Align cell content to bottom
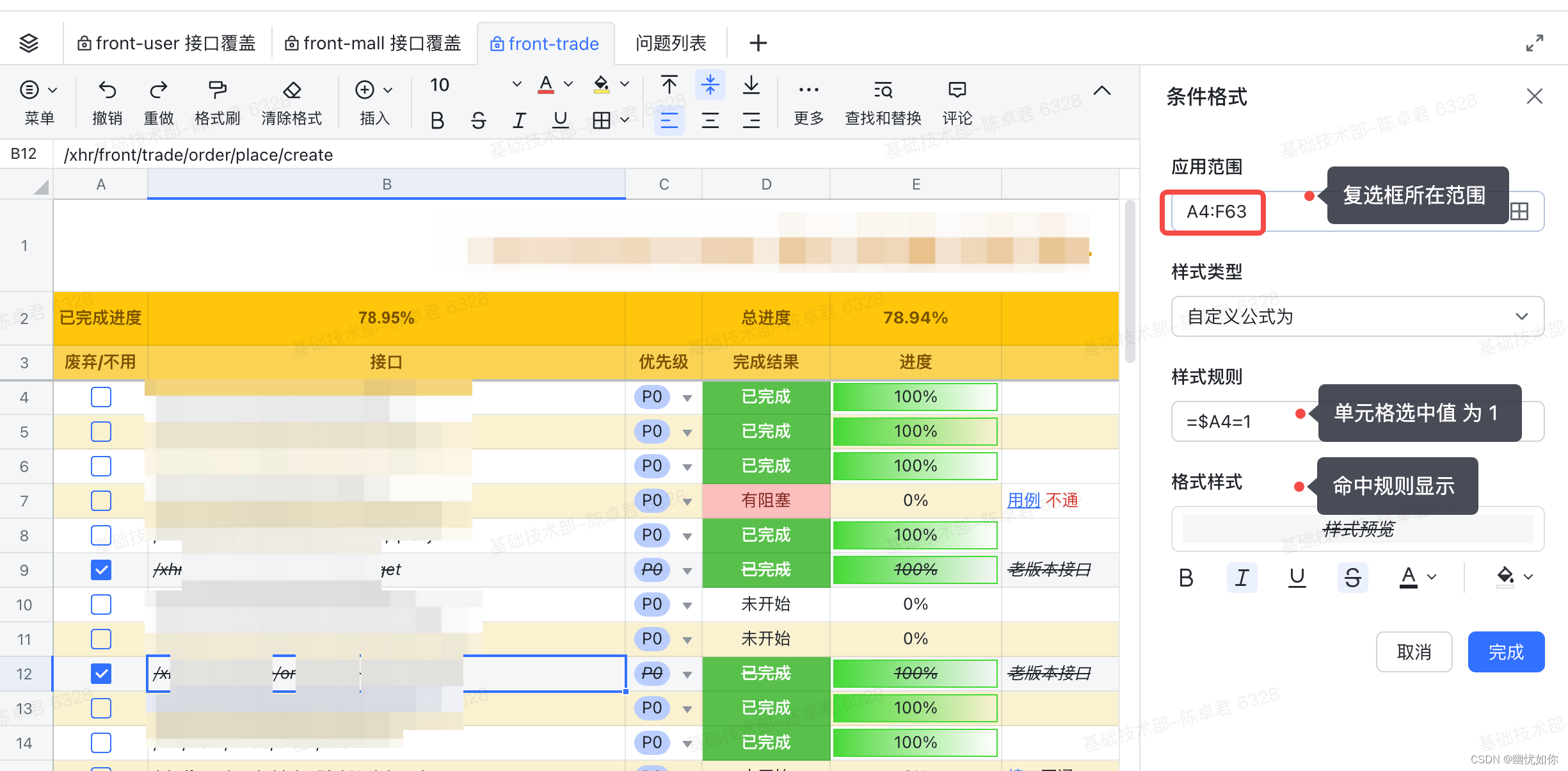The width and height of the screenshot is (1568, 771). tap(751, 85)
